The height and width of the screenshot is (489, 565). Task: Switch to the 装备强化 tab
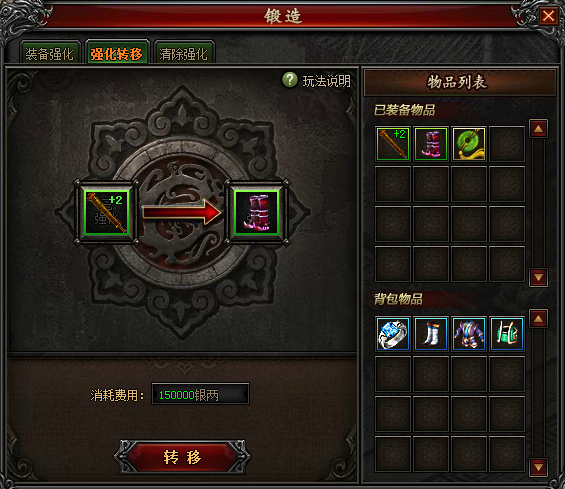tap(49, 54)
